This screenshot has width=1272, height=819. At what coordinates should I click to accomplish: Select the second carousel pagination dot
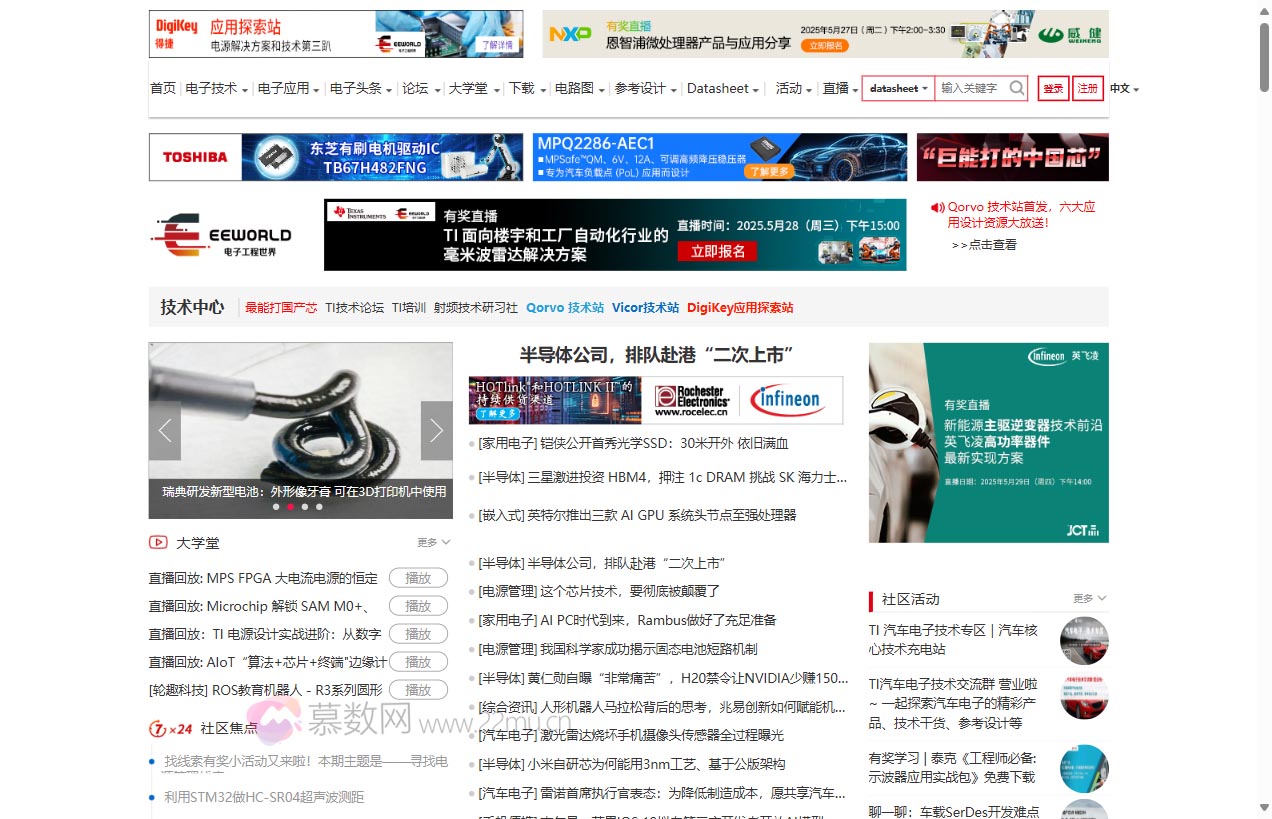tap(291, 507)
